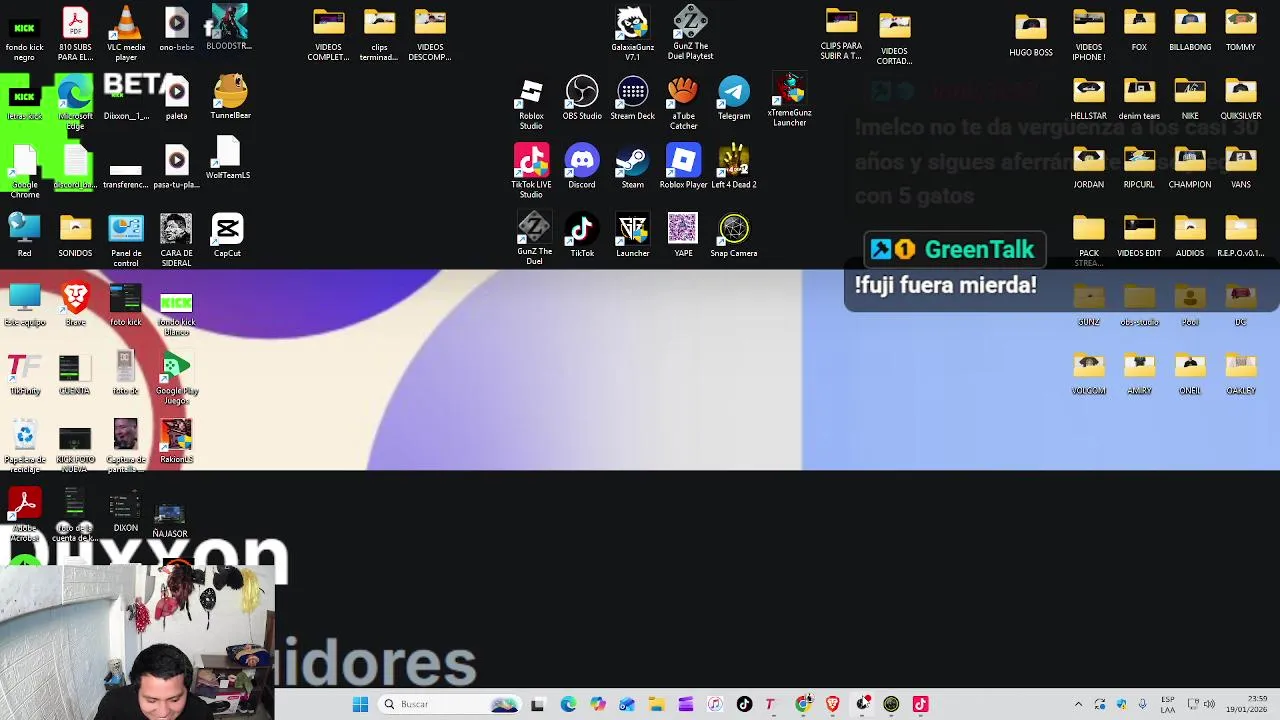Switch to TikTok in the taskbar
Screen dimensions: 1280x720
pyautogui.click(x=744, y=704)
